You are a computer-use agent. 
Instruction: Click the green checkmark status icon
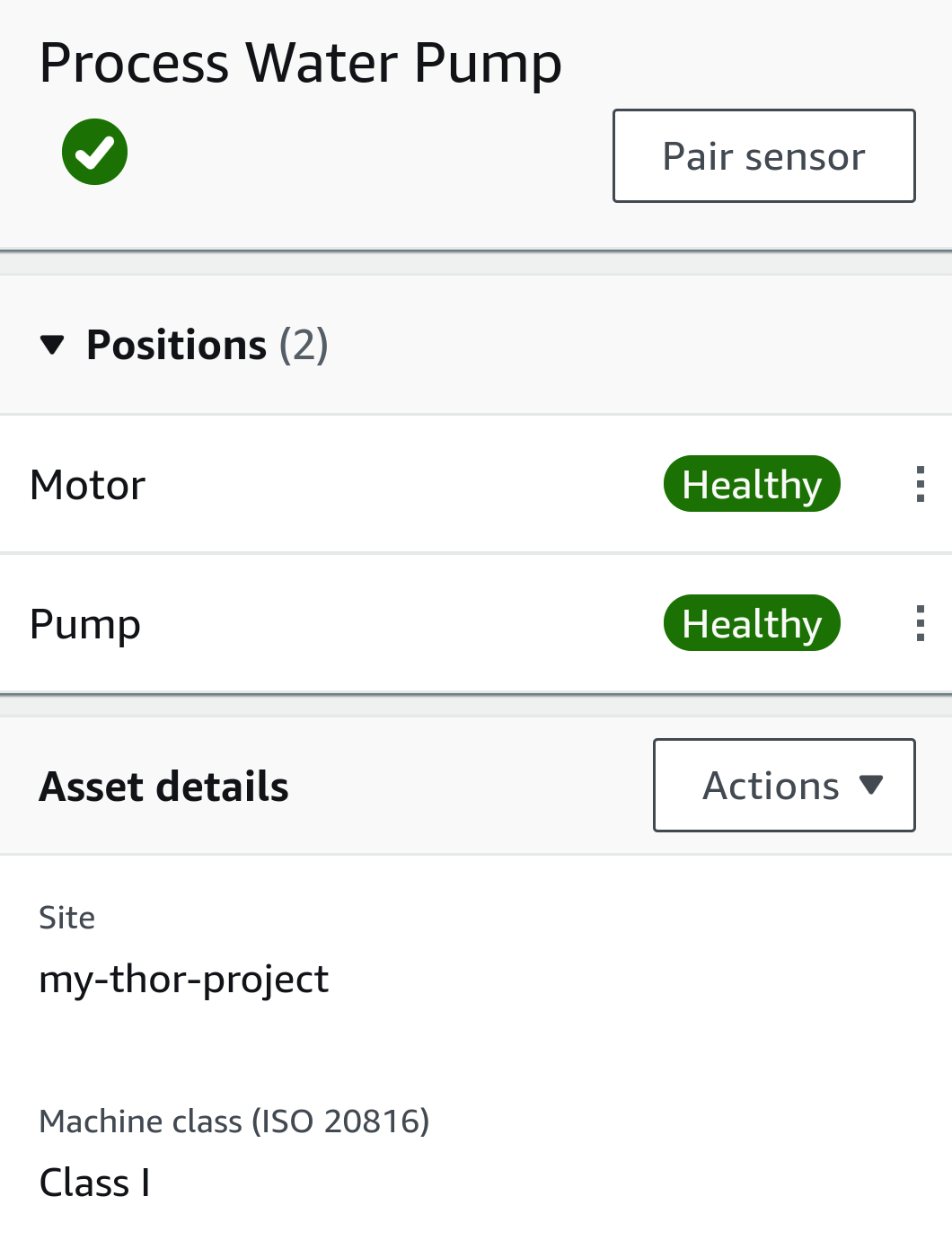[x=94, y=152]
